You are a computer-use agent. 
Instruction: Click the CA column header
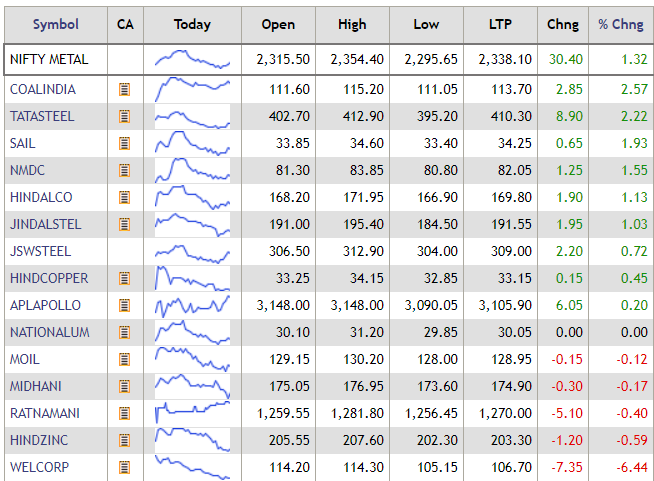pyautogui.click(x=125, y=24)
